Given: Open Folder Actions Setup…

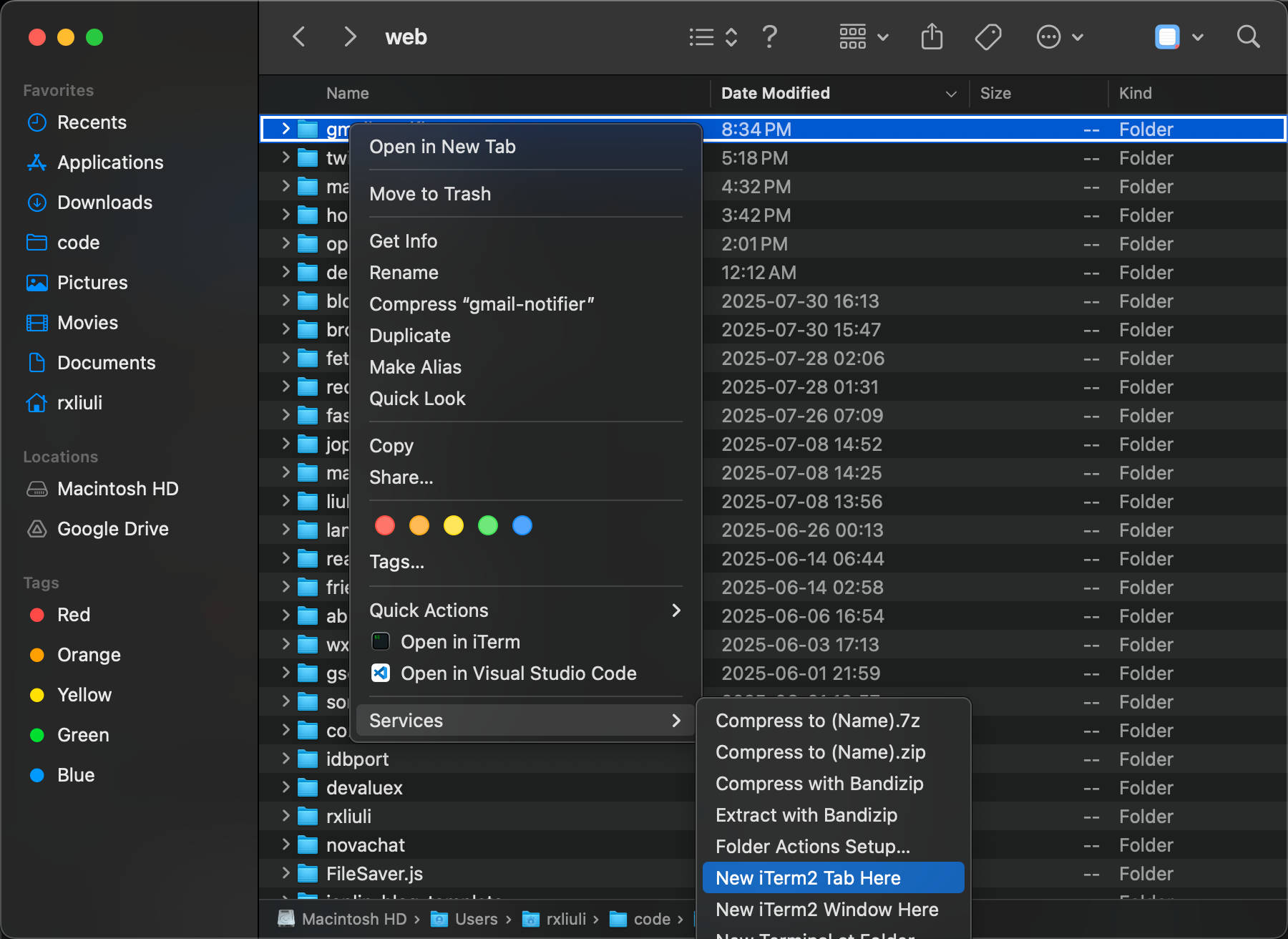Looking at the screenshot, I should coord(834,847).
